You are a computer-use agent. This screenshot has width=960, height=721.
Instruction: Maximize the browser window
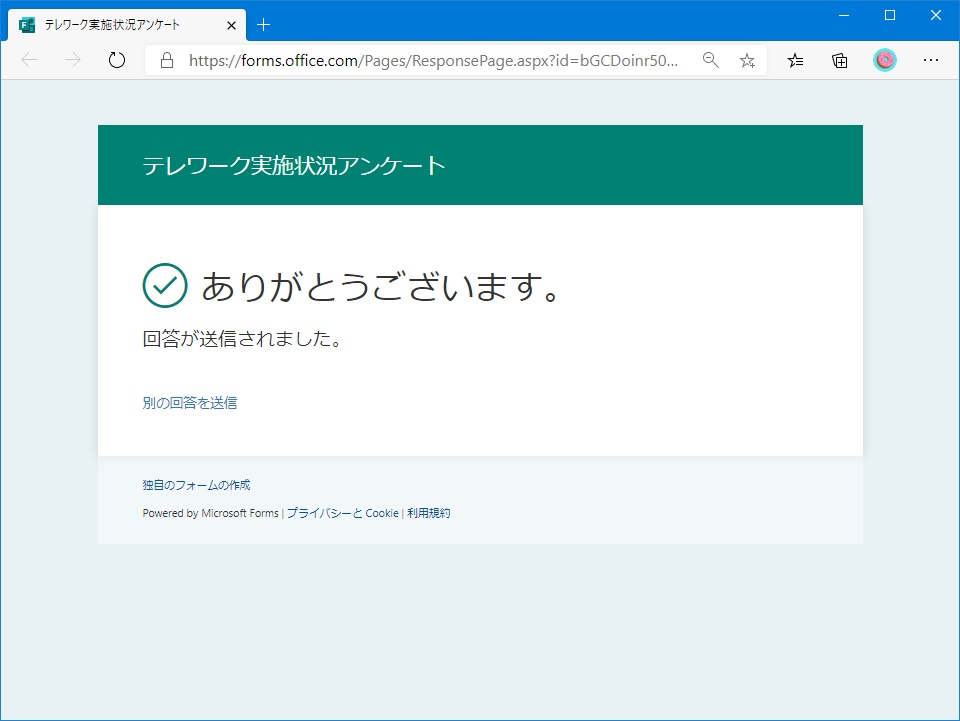coord(890,15)
